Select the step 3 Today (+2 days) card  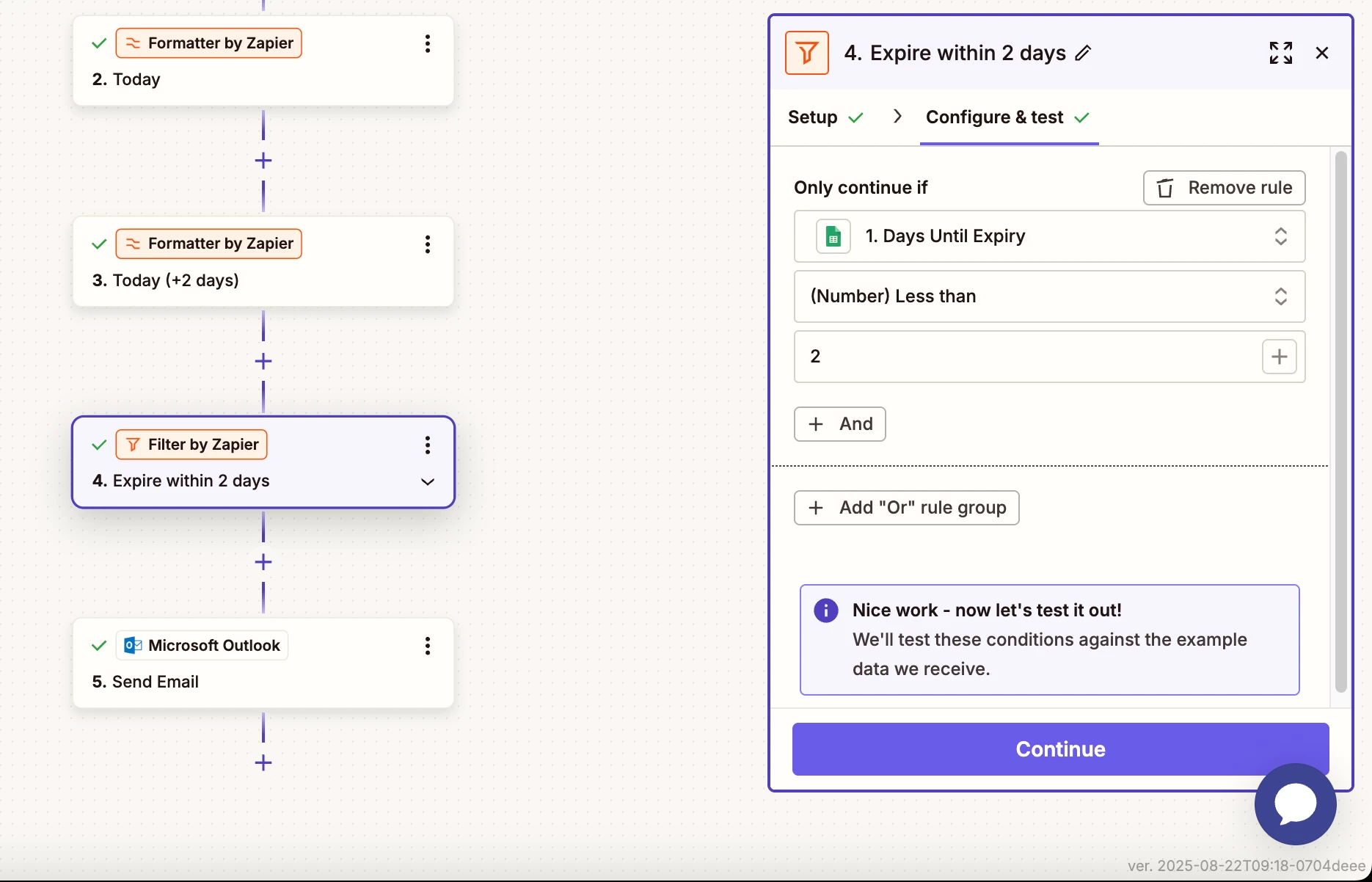263,261
